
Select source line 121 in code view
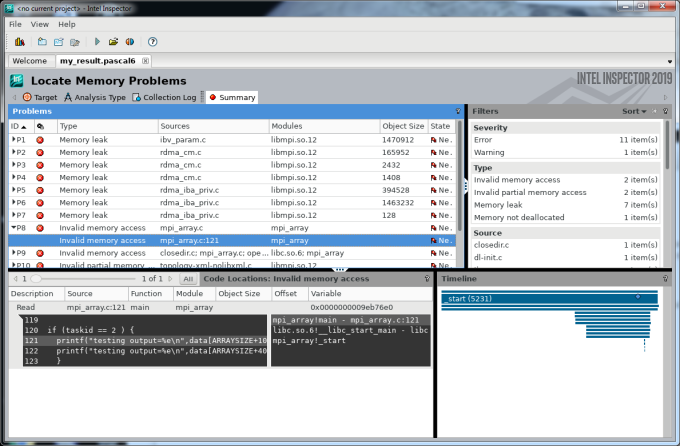pos(145,341)
